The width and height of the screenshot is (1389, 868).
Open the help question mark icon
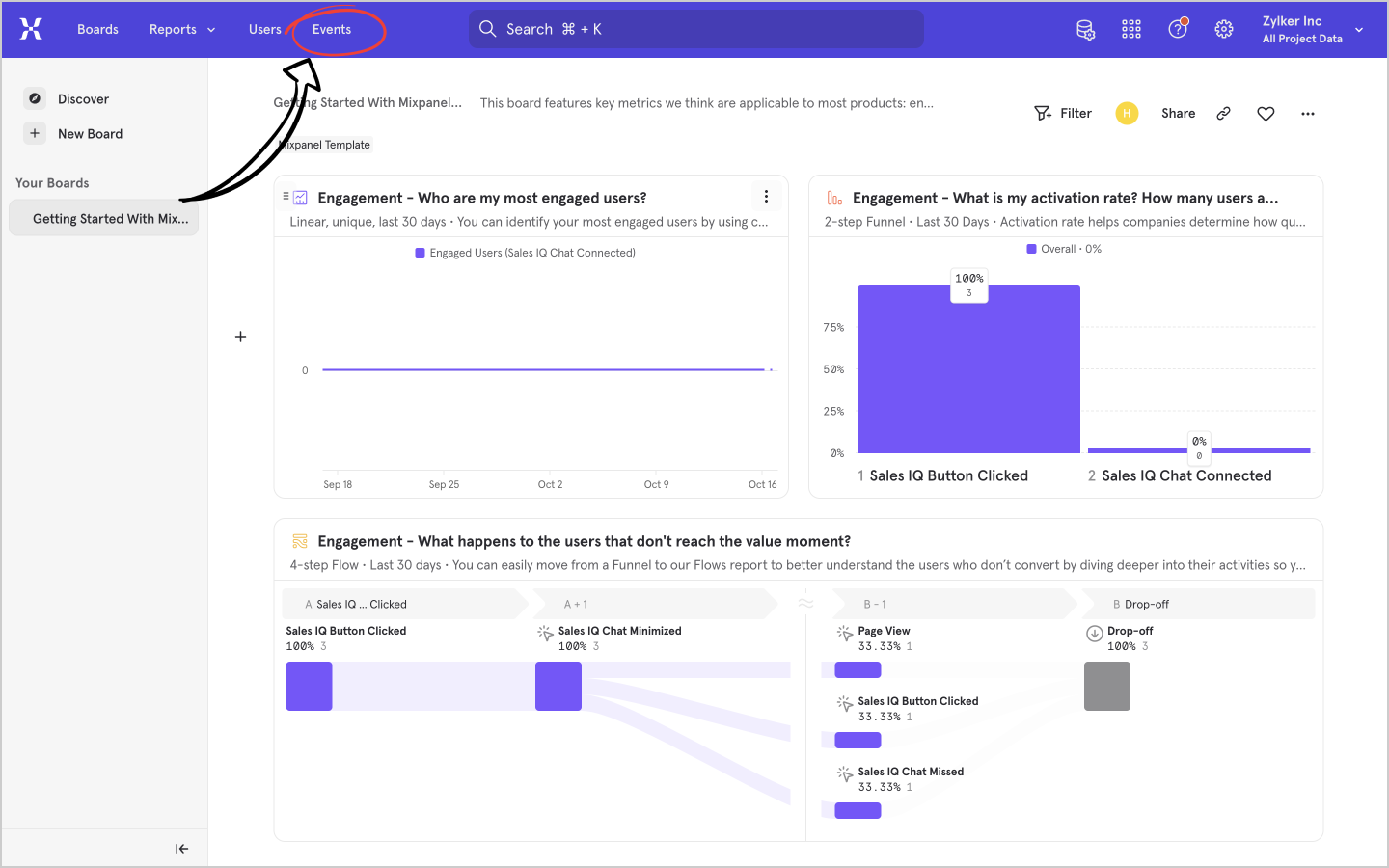[1178, 29]
